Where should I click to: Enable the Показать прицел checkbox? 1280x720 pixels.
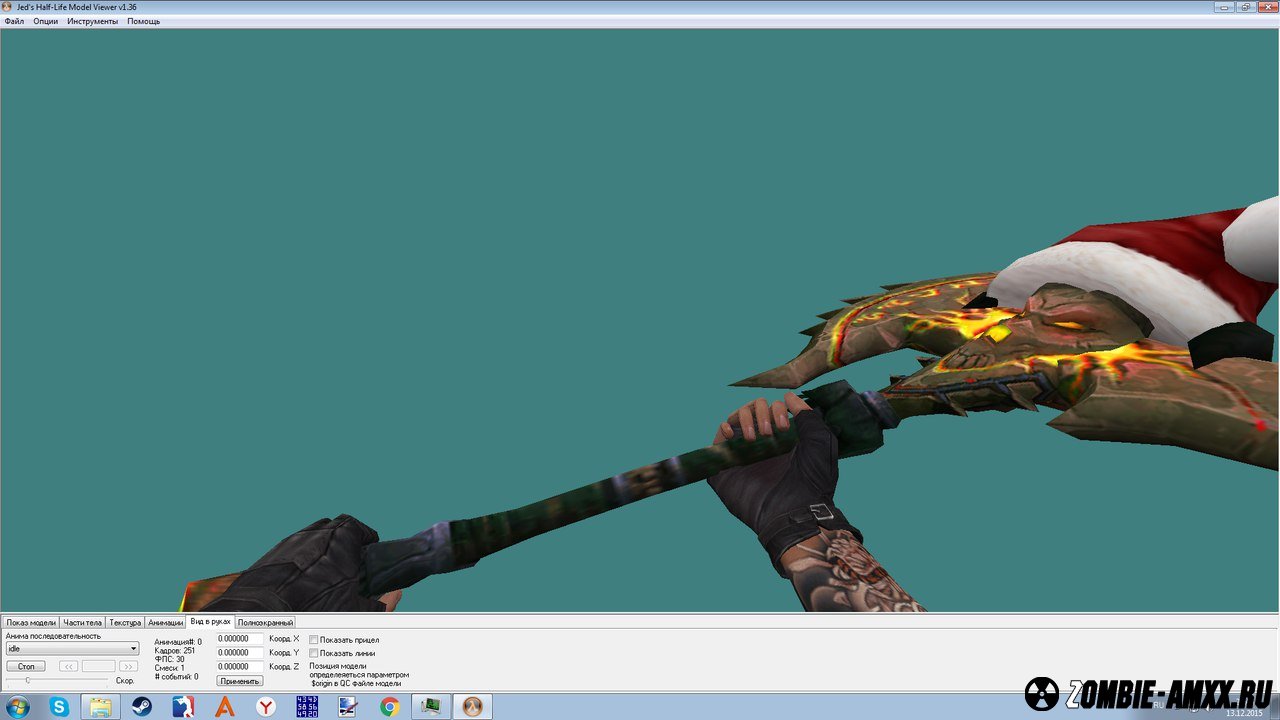tap(314, 639)
